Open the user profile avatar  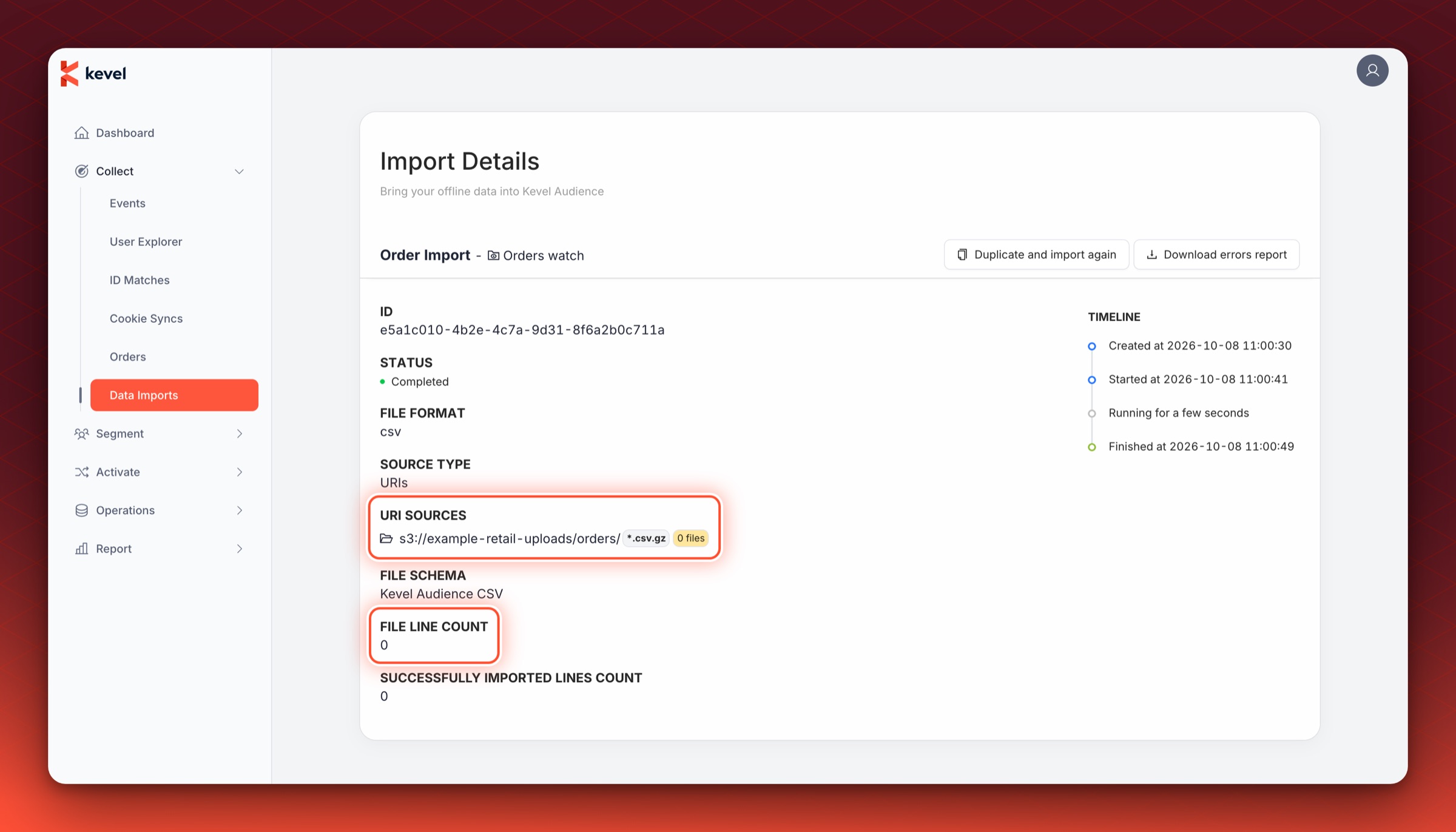[1372, 70]
